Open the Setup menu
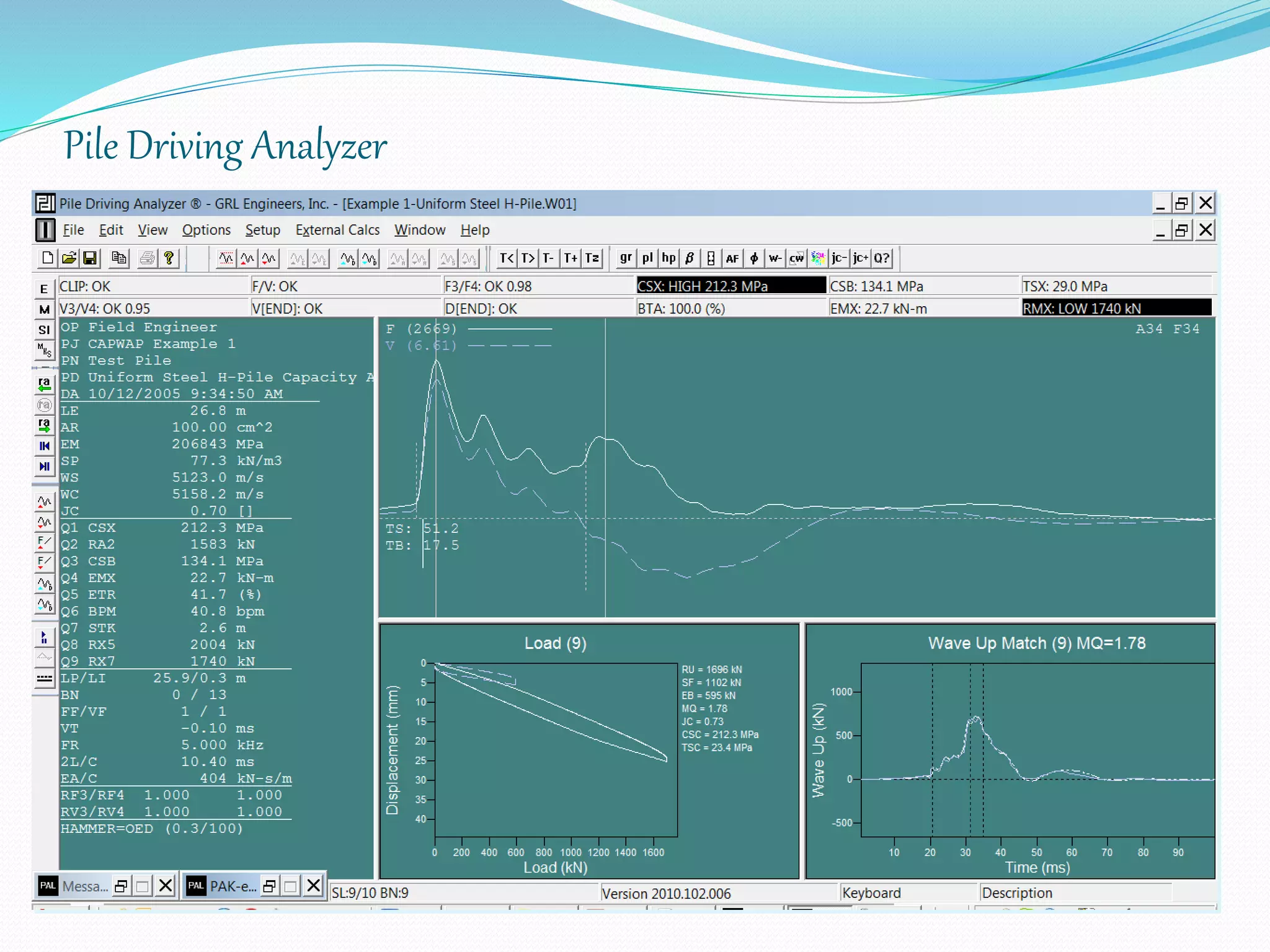This screenshot has height=952, width=1270. 262,230
